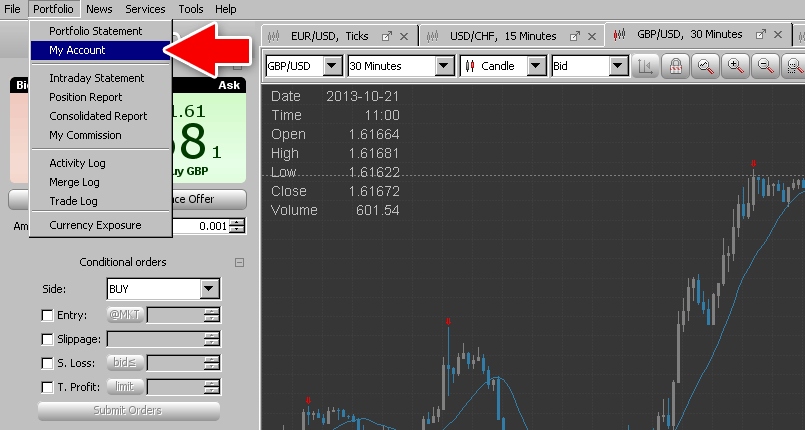Viewport: 805px width, 430px height.
Task: Tick the T. Profit checkbox
Action: tap(47, 387)
